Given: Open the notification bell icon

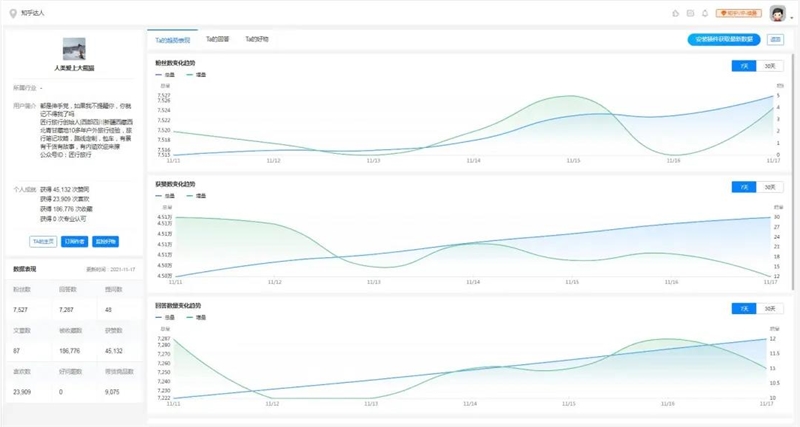Looking at the screenshot, I should (705, 13).
